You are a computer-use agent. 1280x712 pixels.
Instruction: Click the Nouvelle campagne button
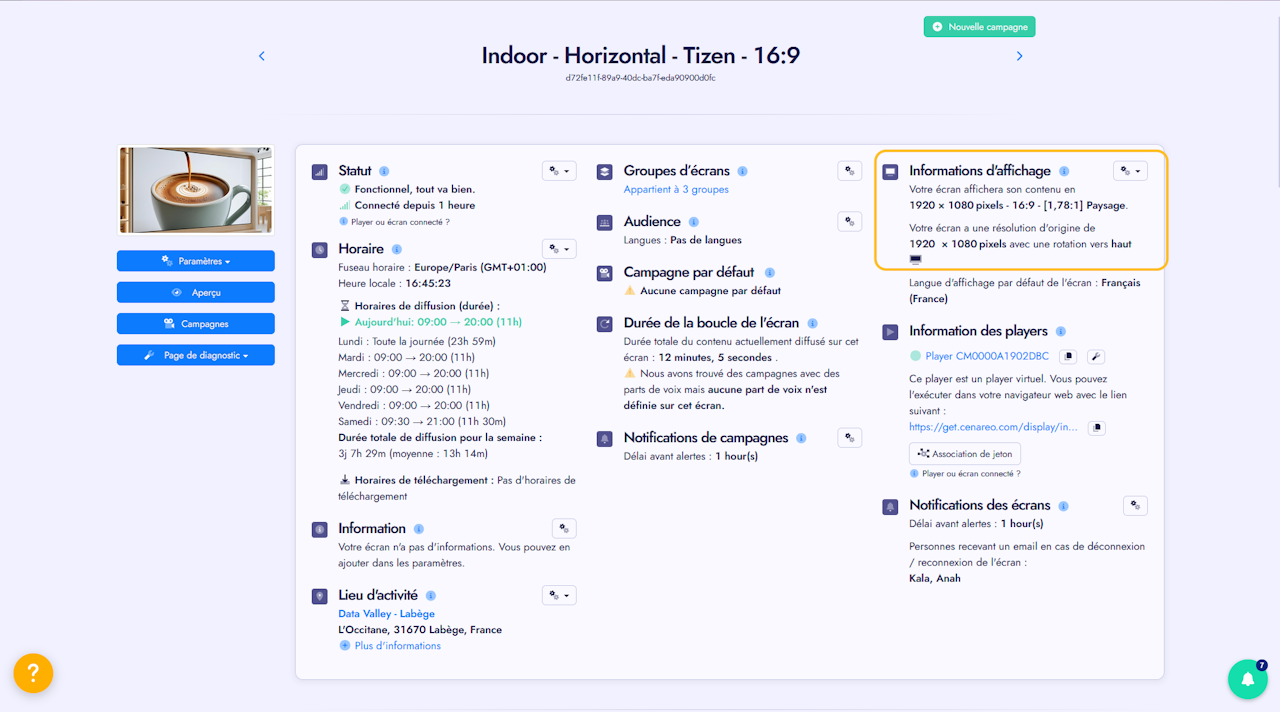(979, 27)
